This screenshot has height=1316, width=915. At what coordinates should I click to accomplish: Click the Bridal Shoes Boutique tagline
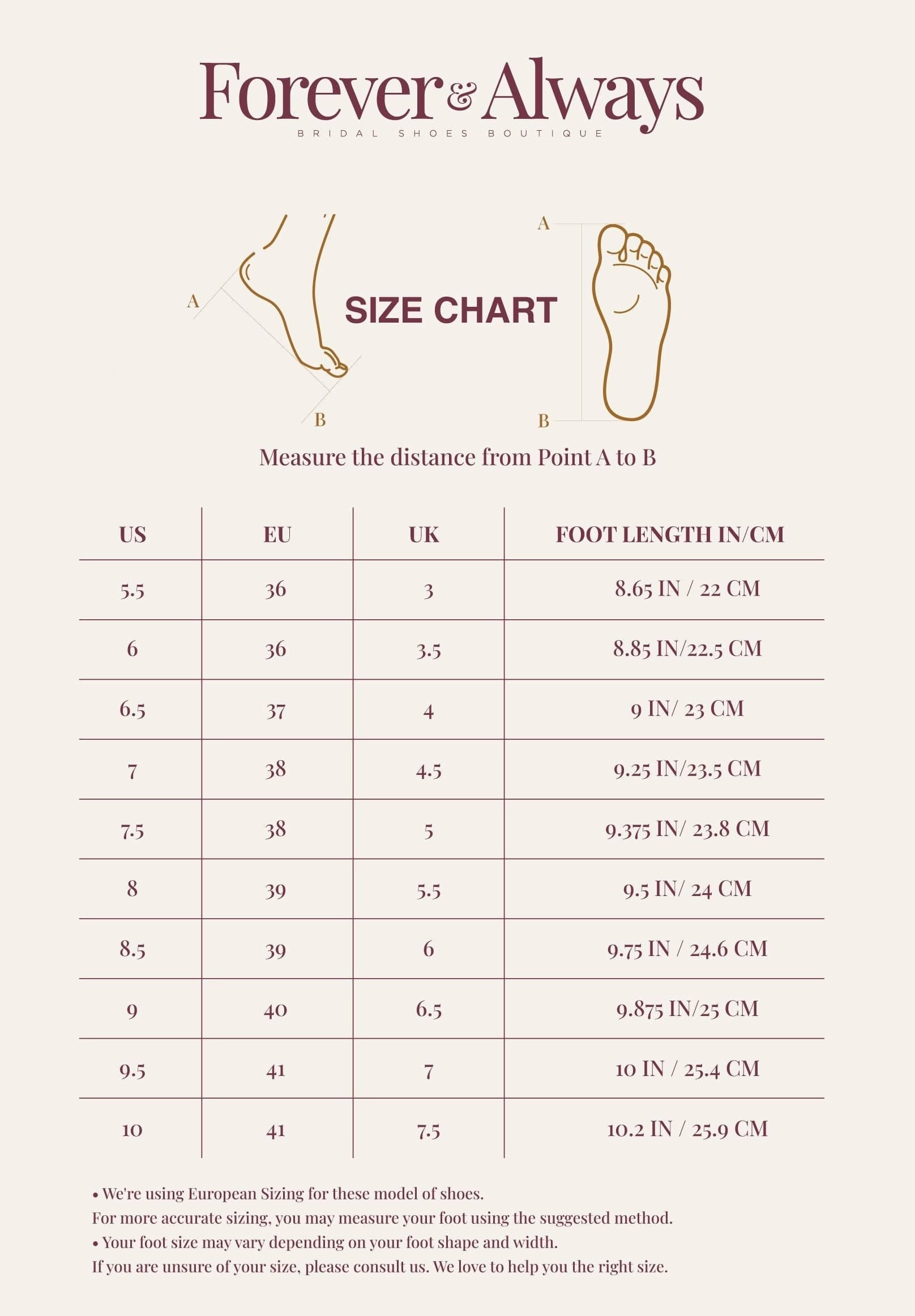pos(451,134)
